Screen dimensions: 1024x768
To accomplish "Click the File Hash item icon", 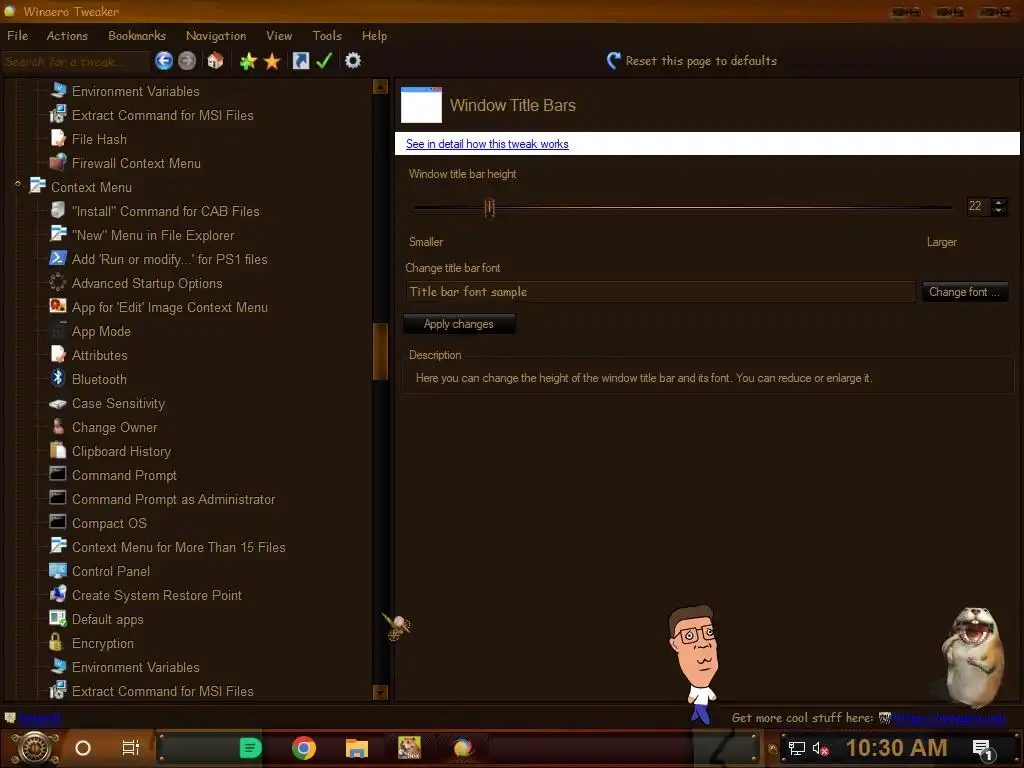I will coord(58,138).
